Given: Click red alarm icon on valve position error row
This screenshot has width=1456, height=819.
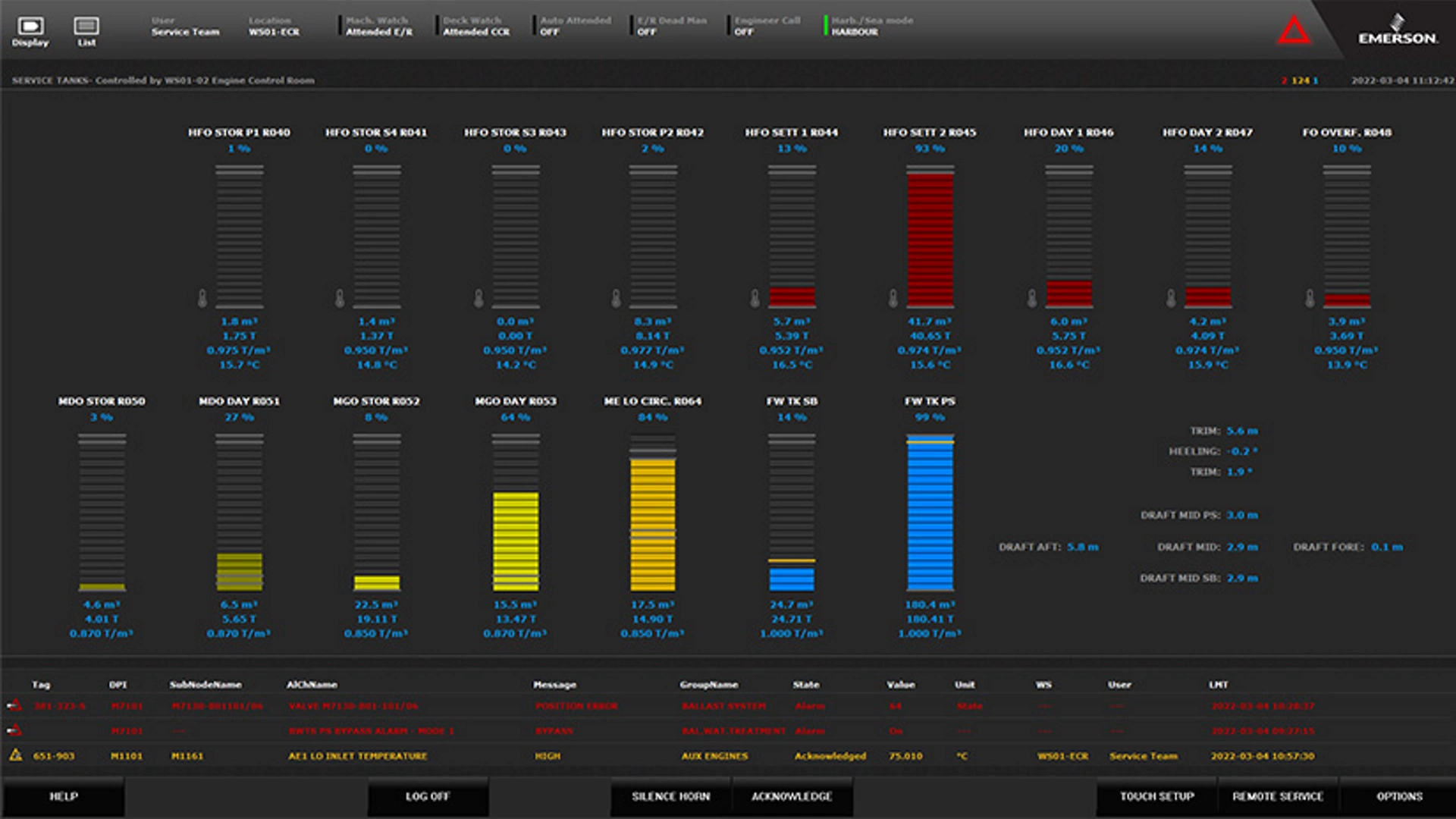Looking at the screenshot, I should point(14,705).
